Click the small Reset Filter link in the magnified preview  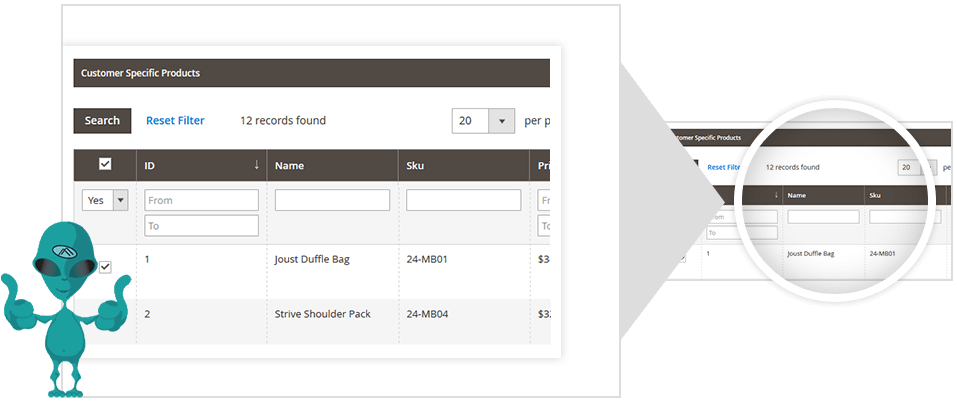click(723, 167)
